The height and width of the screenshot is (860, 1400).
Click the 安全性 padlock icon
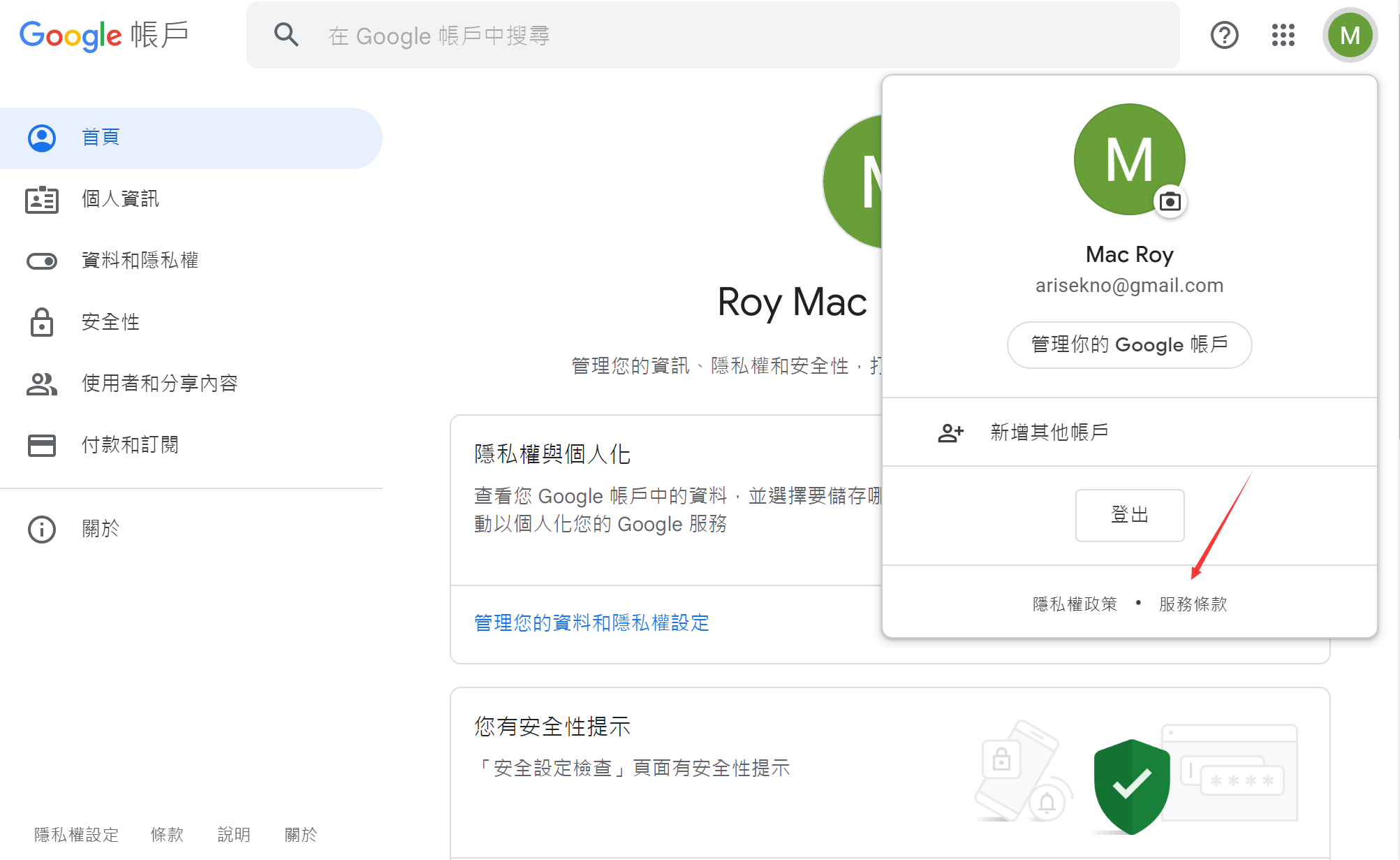[x=42, y=322]
